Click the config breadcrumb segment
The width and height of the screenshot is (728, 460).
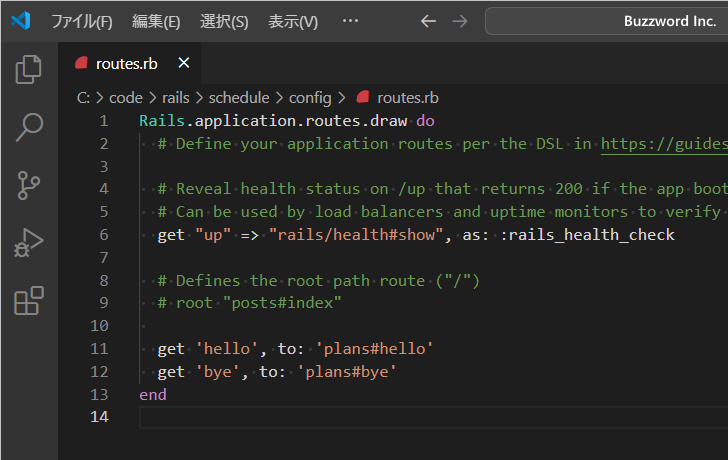click(310, 98)
